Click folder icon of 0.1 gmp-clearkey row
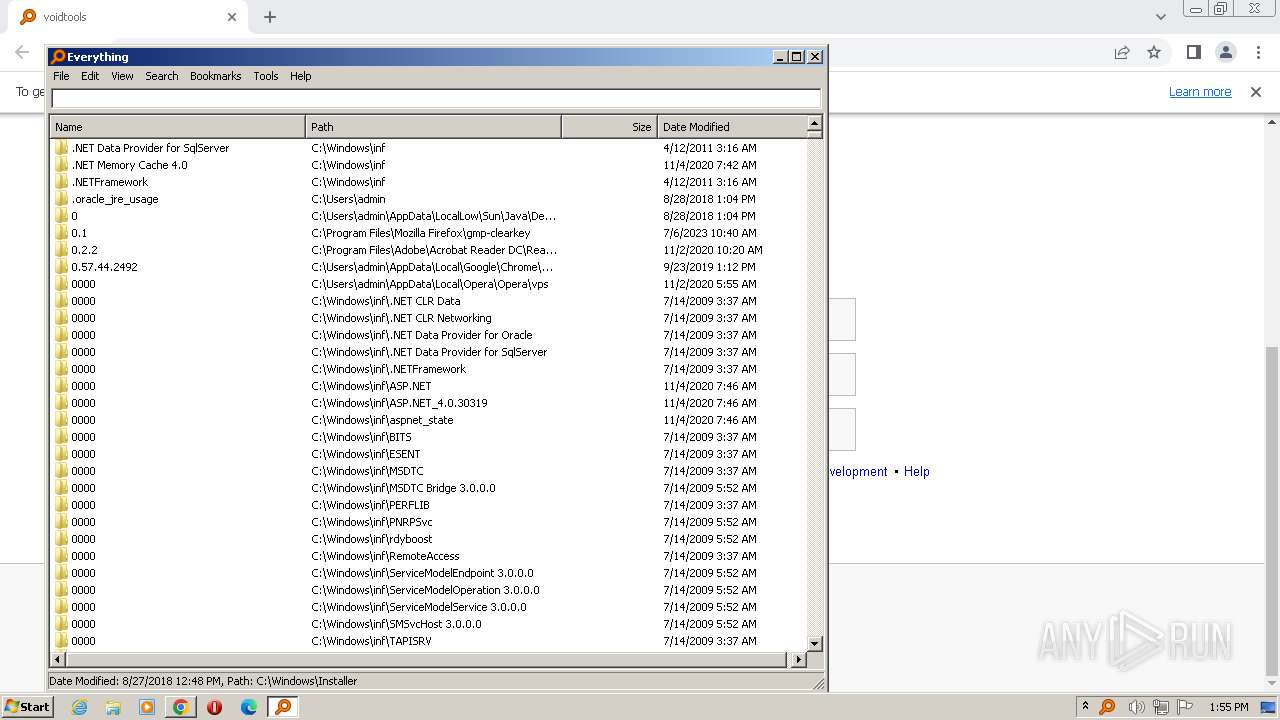The image size is (1280, 720). point(61,233)
